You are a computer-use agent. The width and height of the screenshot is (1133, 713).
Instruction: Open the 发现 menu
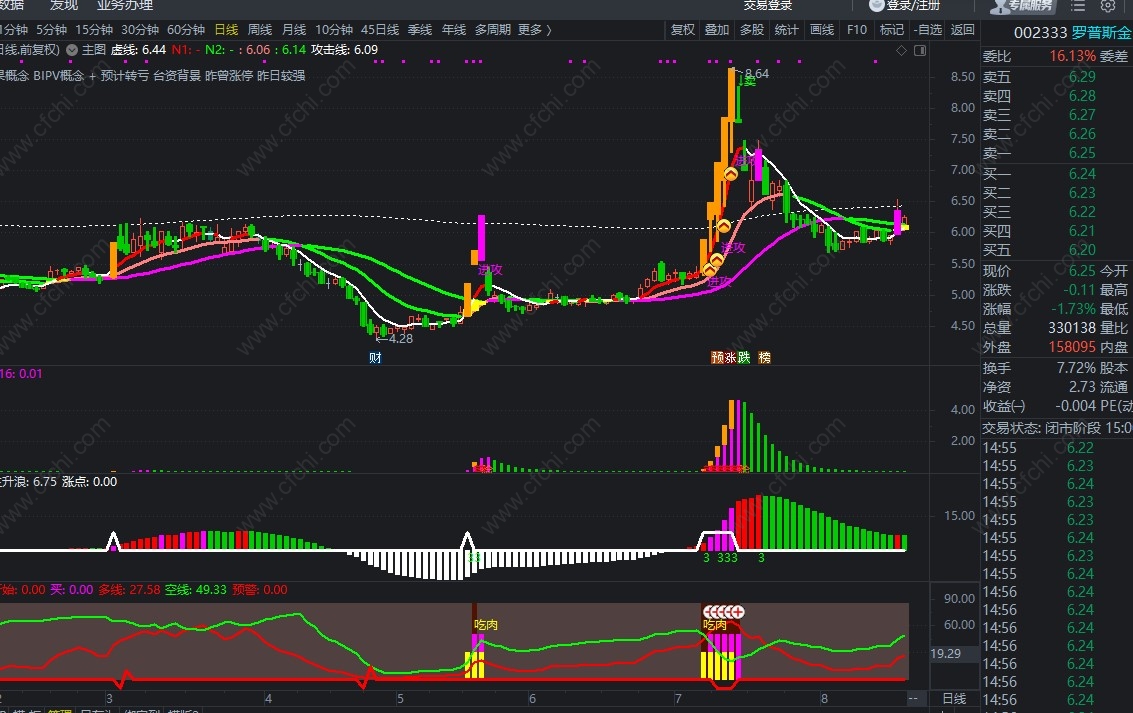[64, 6]
